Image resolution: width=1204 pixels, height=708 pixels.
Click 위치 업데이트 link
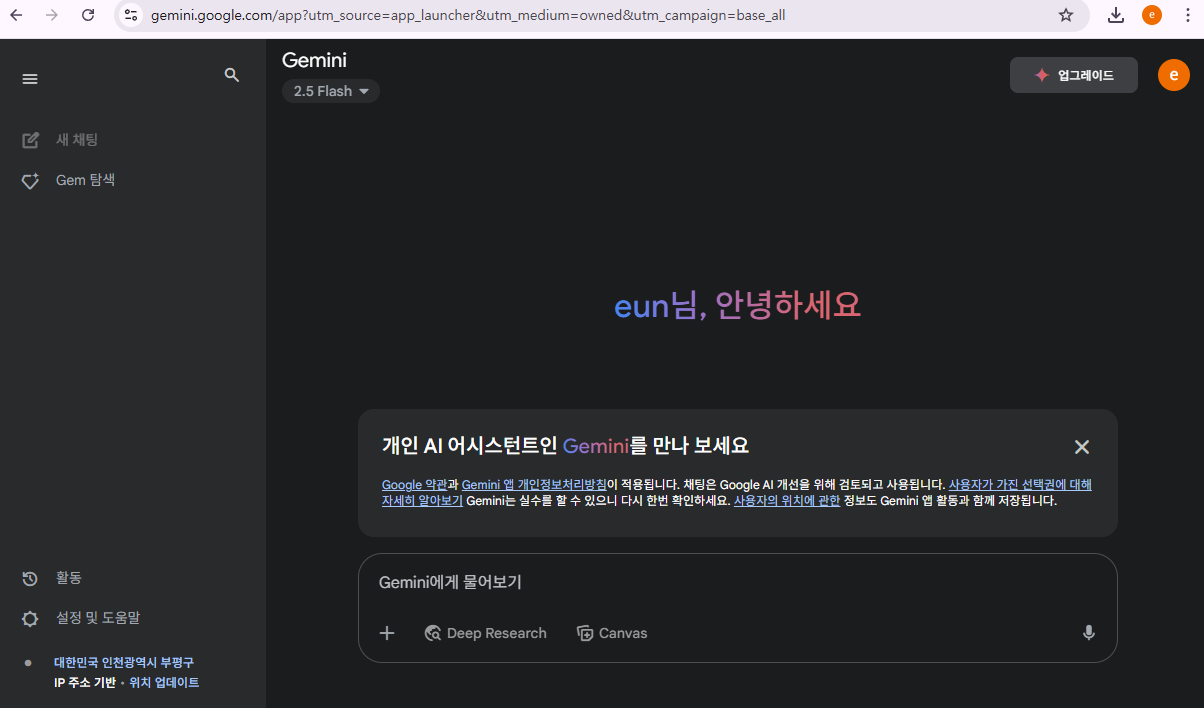tap(164, 682)
